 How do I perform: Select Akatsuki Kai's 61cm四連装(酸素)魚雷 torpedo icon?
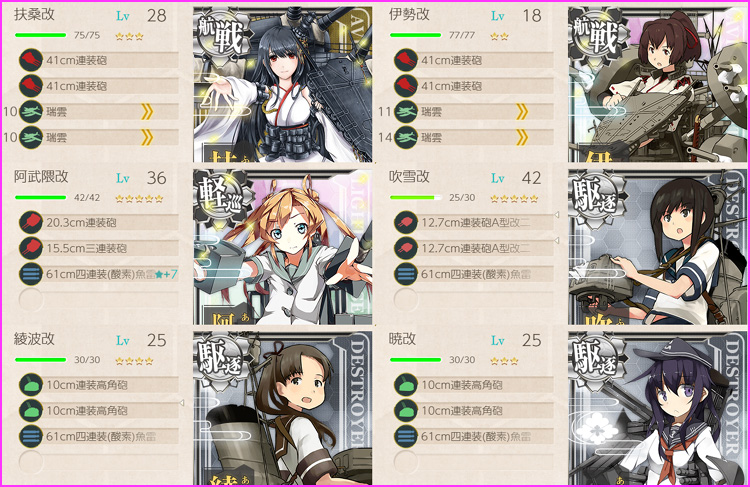tap(406, 436)
